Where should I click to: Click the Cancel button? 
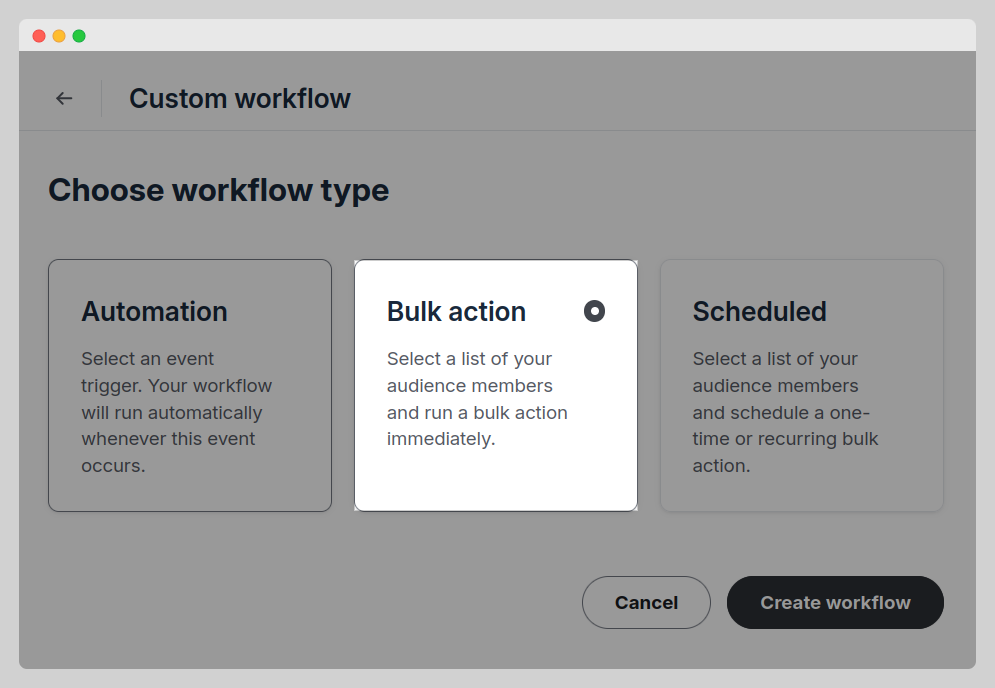[646, 602]
